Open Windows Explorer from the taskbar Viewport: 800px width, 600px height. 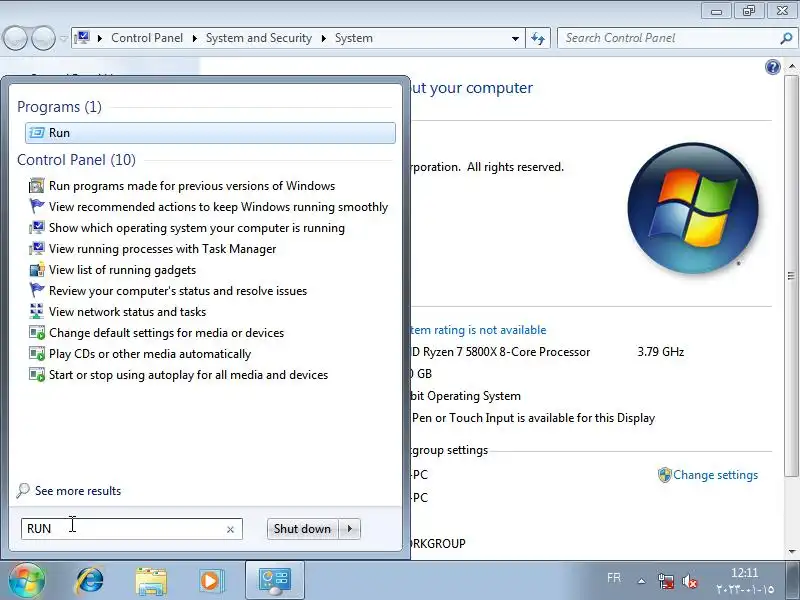point(151,581)
